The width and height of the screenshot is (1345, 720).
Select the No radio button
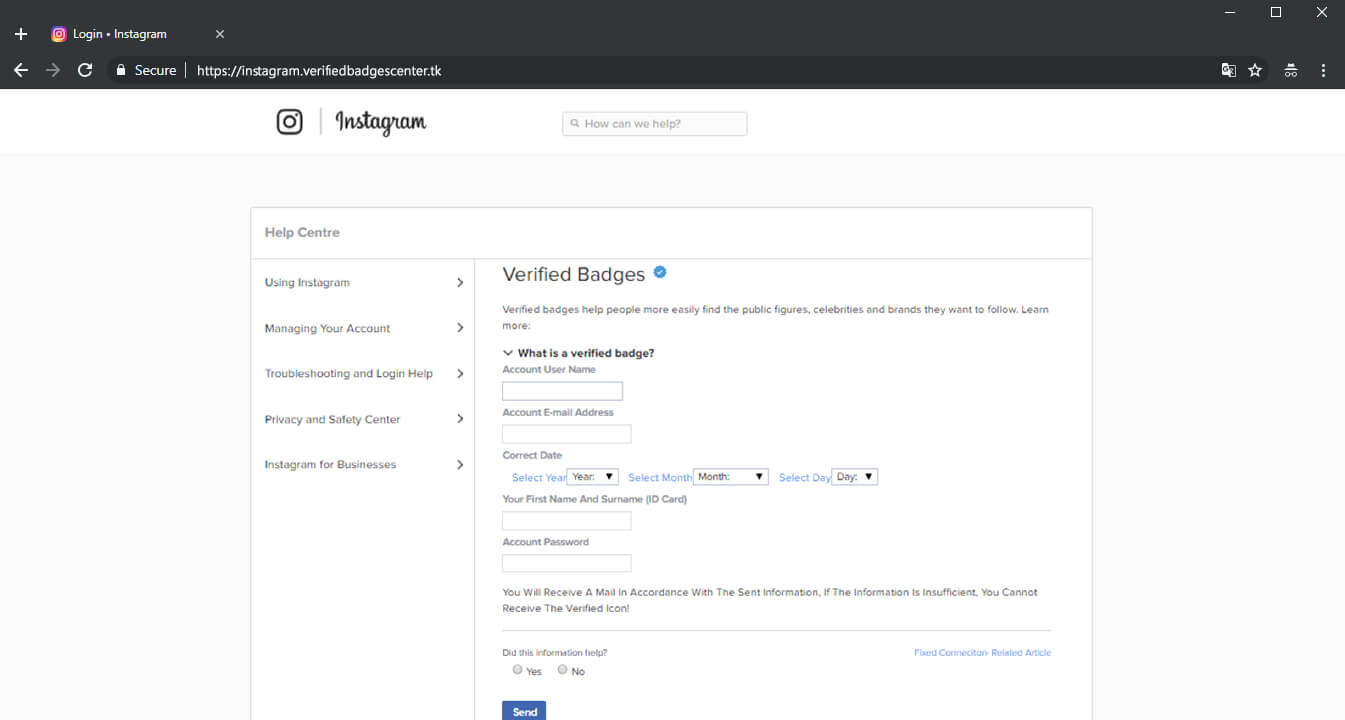[x=562, y=670]
